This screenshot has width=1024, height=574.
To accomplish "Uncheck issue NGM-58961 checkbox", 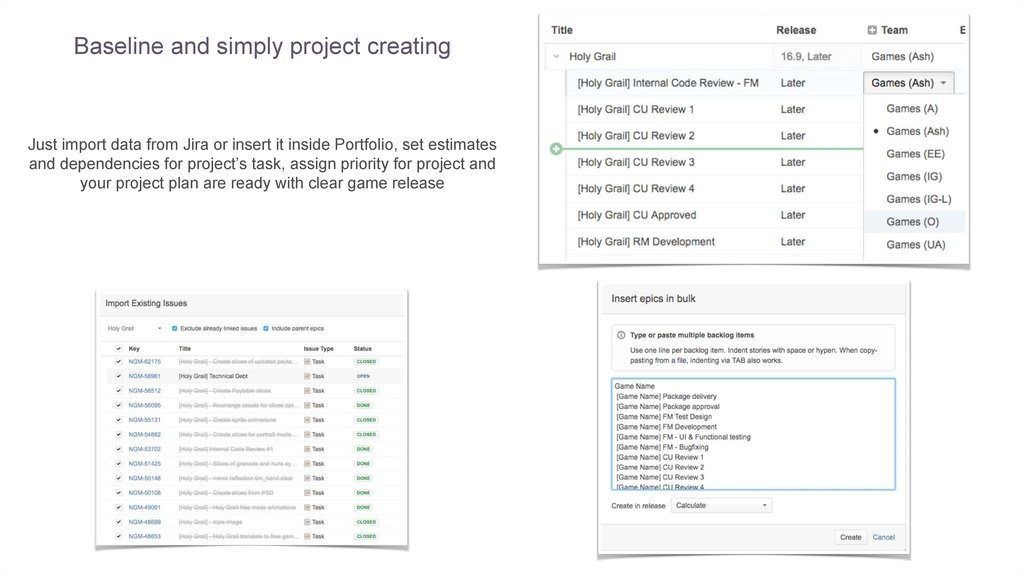I will pyautogui.click(x=118, y=376).
